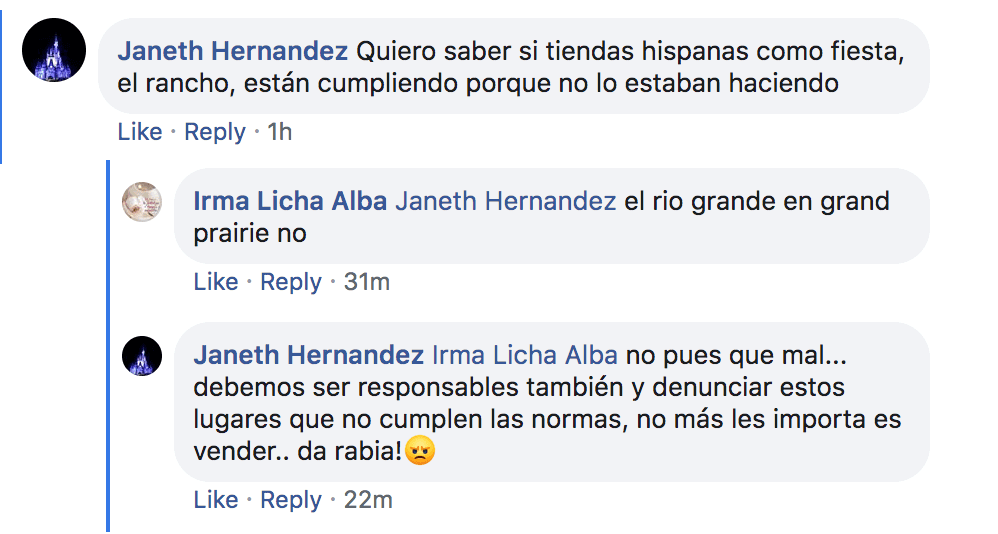Image resolution: width=998 pixels, height=534 pixels.
Task: Like Irma's "el rio grande" reply
Action: (215, 282)
